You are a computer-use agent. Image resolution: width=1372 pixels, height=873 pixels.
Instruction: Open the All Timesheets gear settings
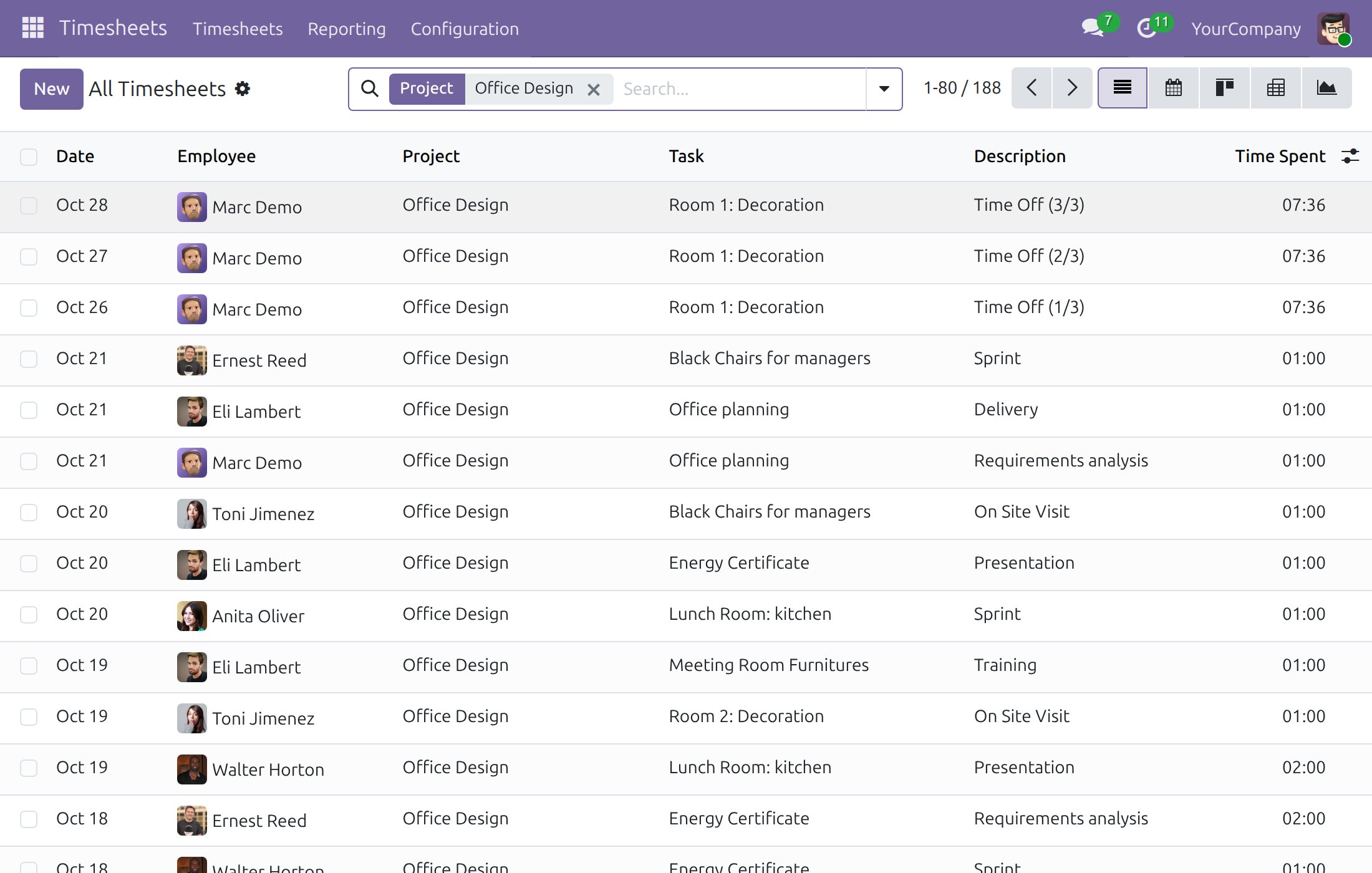click(x=243, y=89)
